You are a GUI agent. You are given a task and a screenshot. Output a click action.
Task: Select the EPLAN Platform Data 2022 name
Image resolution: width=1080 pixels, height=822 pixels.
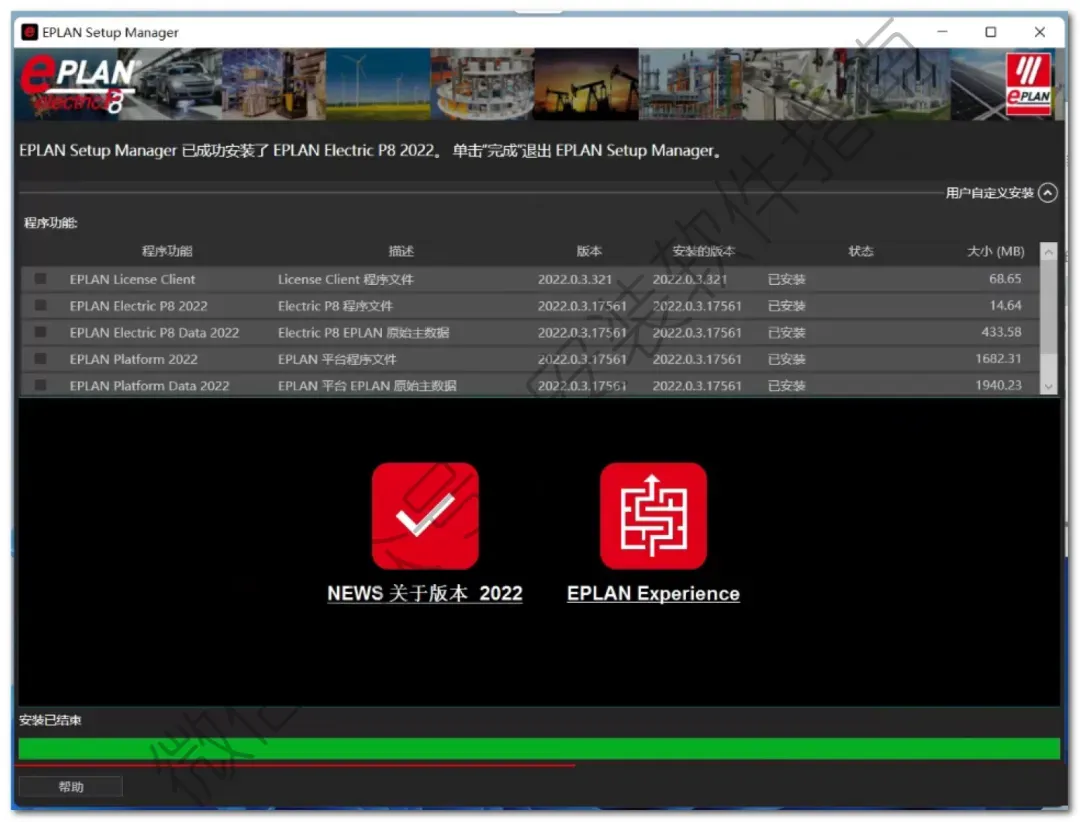coord(149,385)
